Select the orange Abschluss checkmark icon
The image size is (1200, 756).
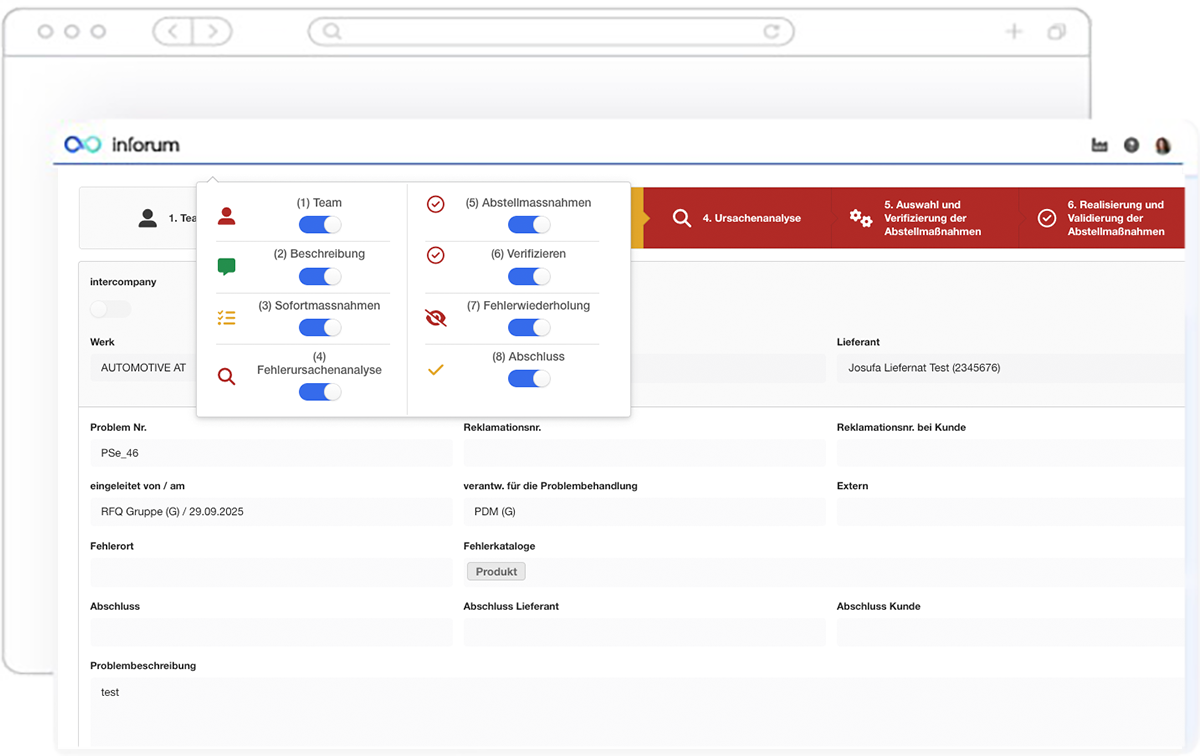pyautogui.click(x=436, y=316)
